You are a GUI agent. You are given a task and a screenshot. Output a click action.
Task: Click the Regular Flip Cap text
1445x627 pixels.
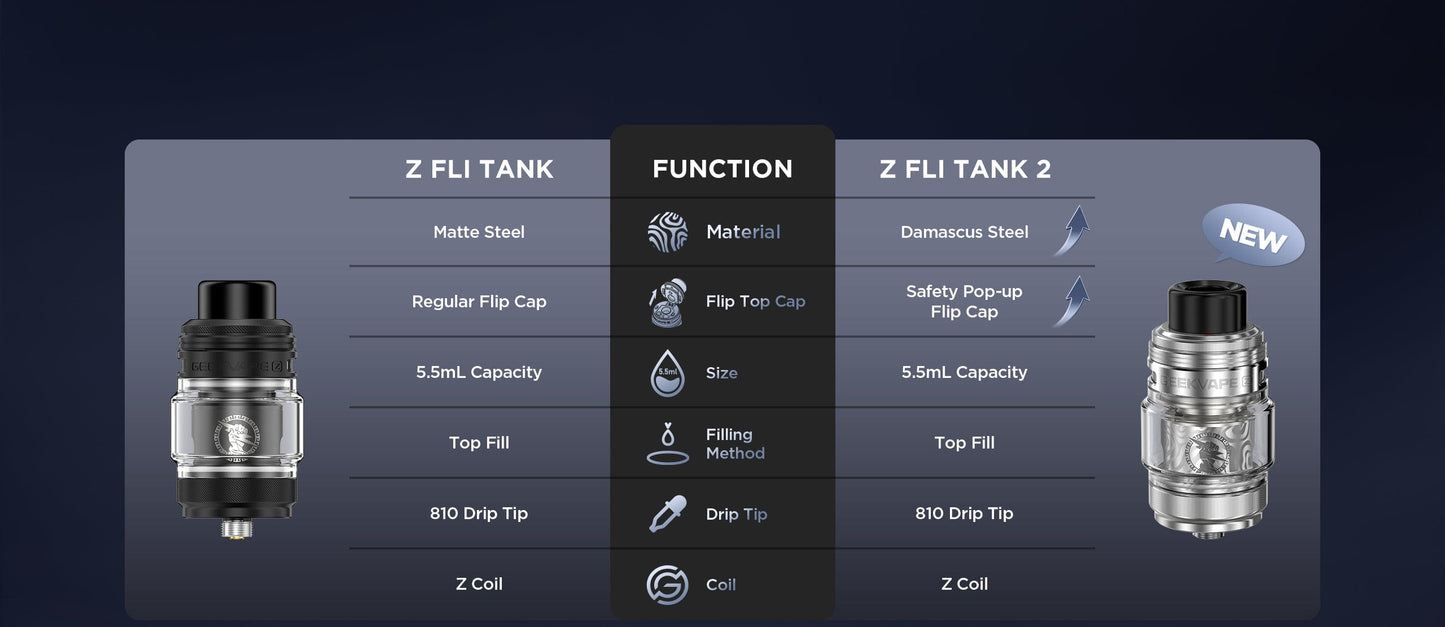479,302
